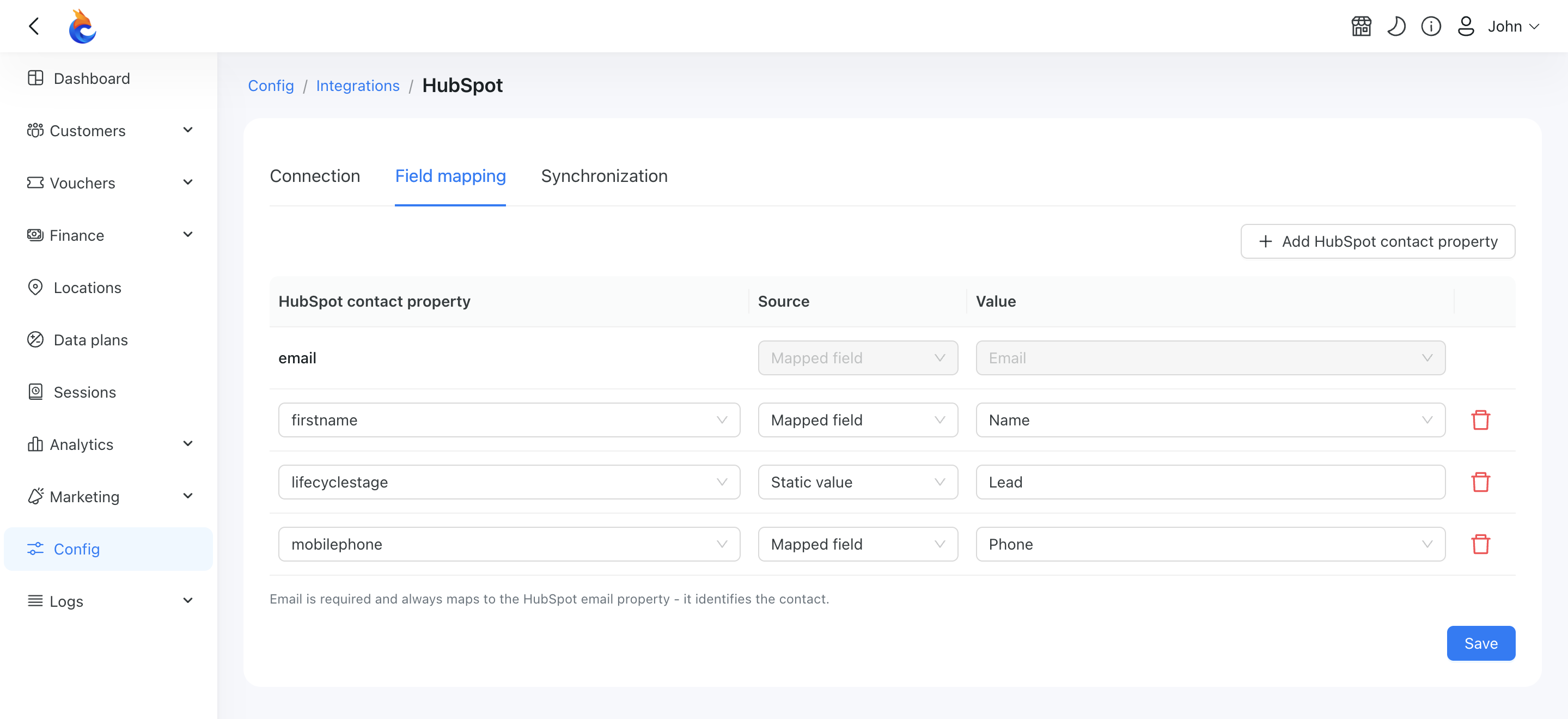Toggle dark mode moon icon

(x=1396, y=26)
